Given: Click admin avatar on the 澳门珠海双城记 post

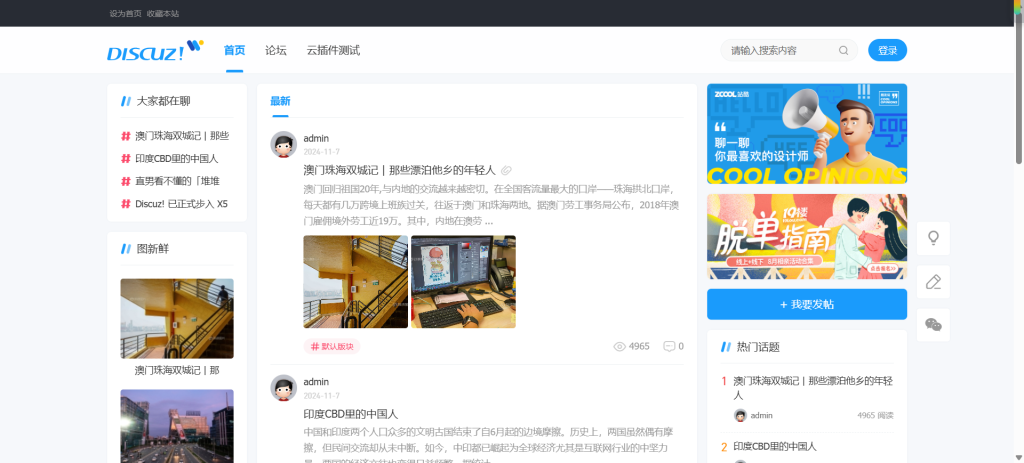Looking at the screenshot, I should (x=283, y=144).
